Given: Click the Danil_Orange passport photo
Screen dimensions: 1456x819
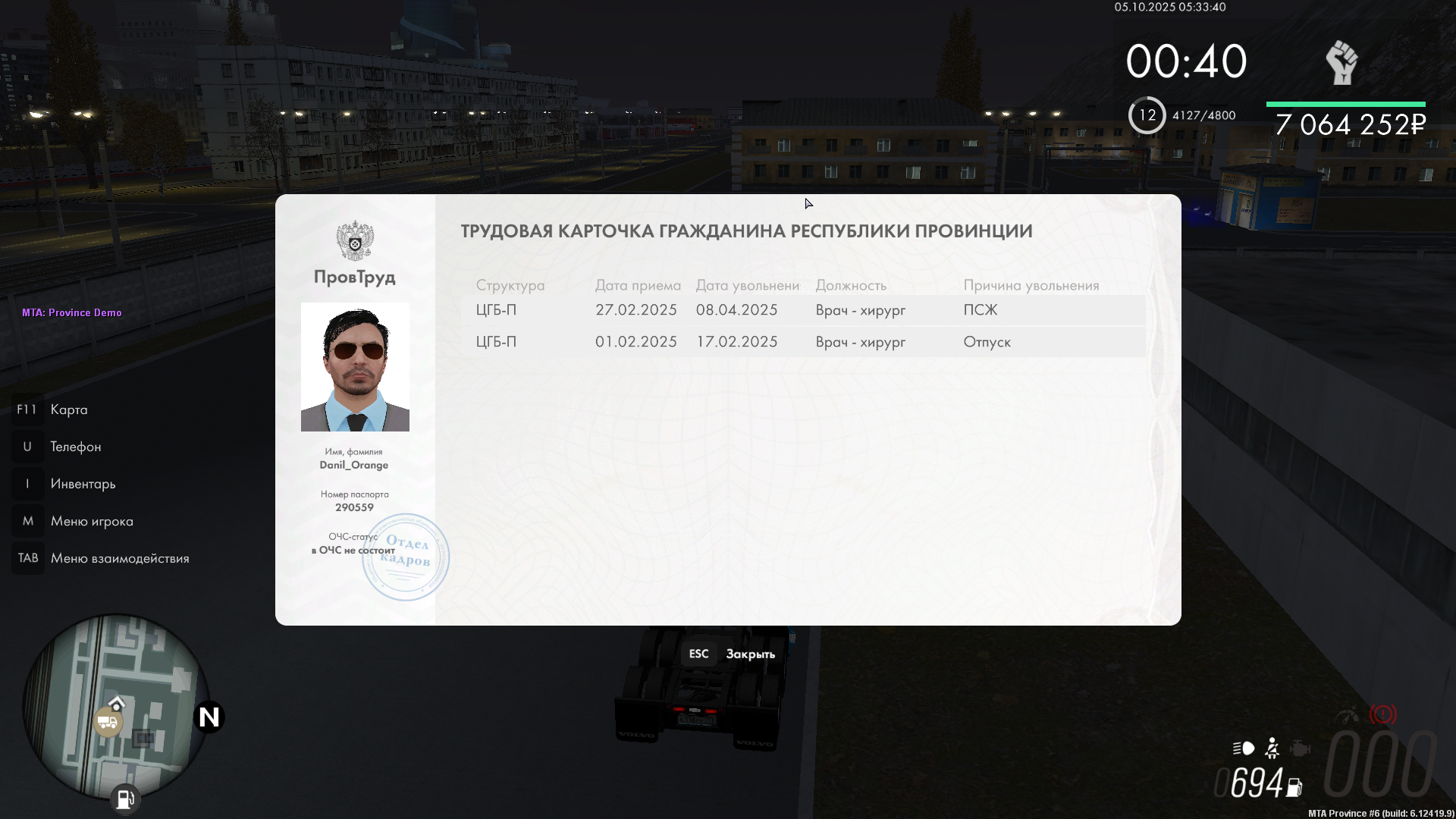Looking at the screenshot, I should 355,367.
